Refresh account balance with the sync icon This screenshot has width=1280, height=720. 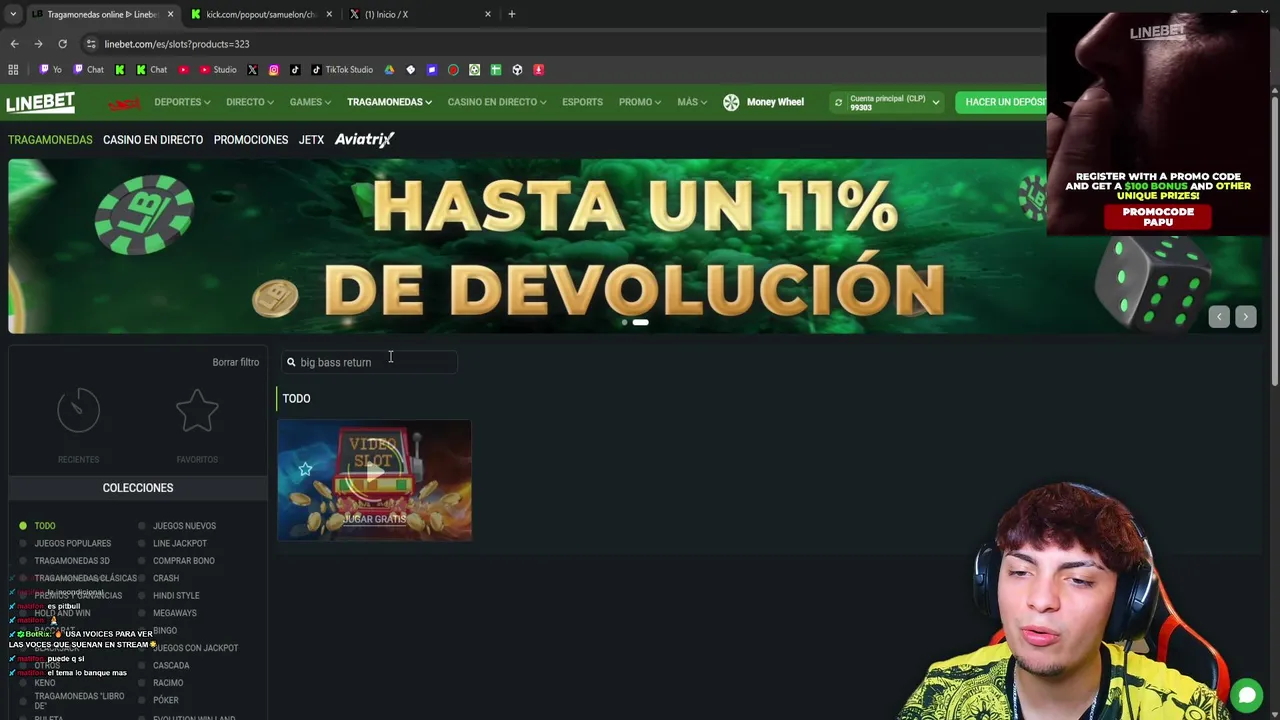(838, 102)
